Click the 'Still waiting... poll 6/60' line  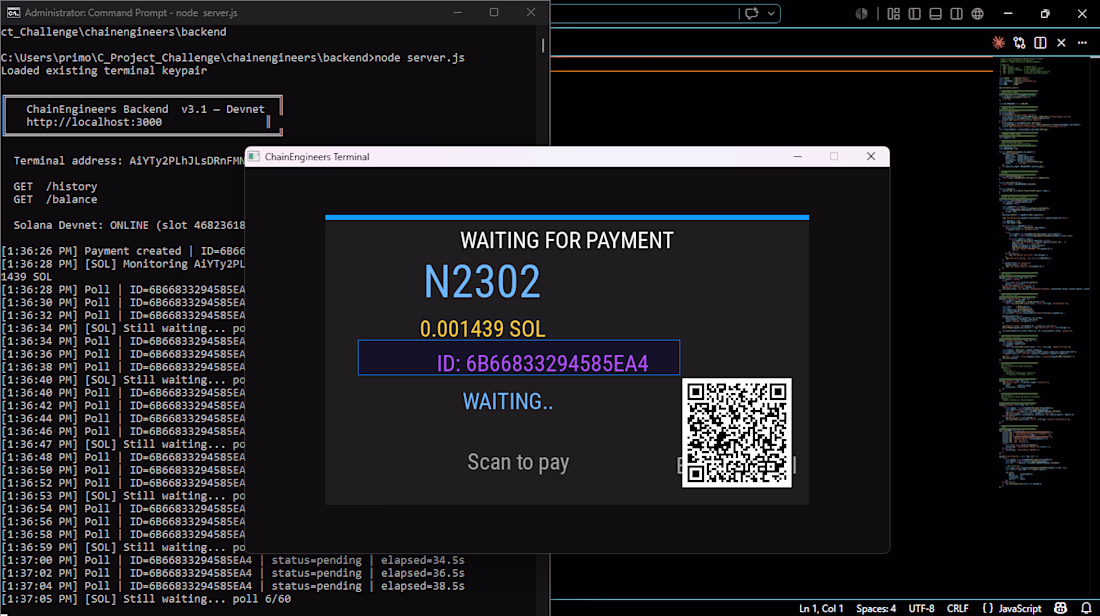pos(146,599)
